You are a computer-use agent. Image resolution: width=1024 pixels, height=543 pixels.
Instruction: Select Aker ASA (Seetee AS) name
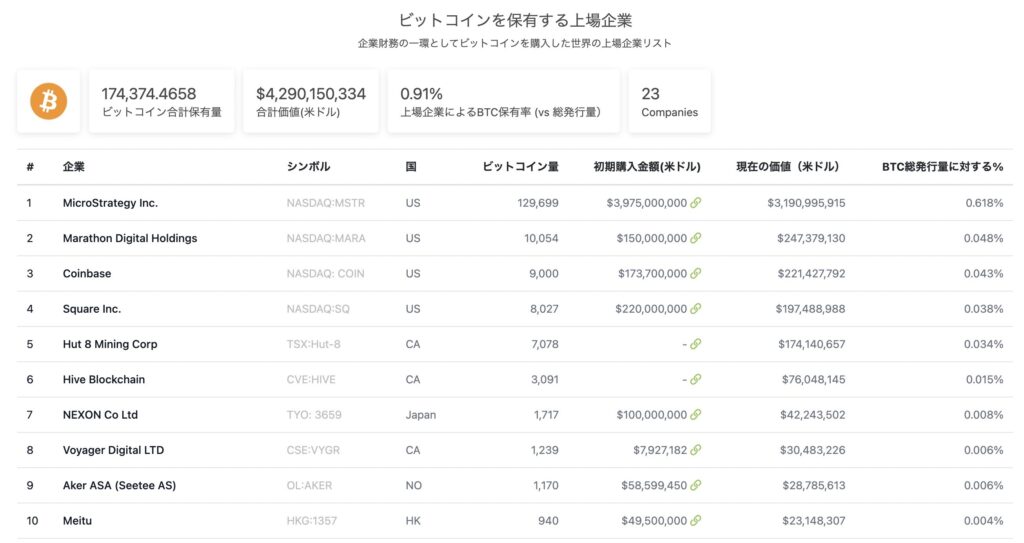coord(120,485)
